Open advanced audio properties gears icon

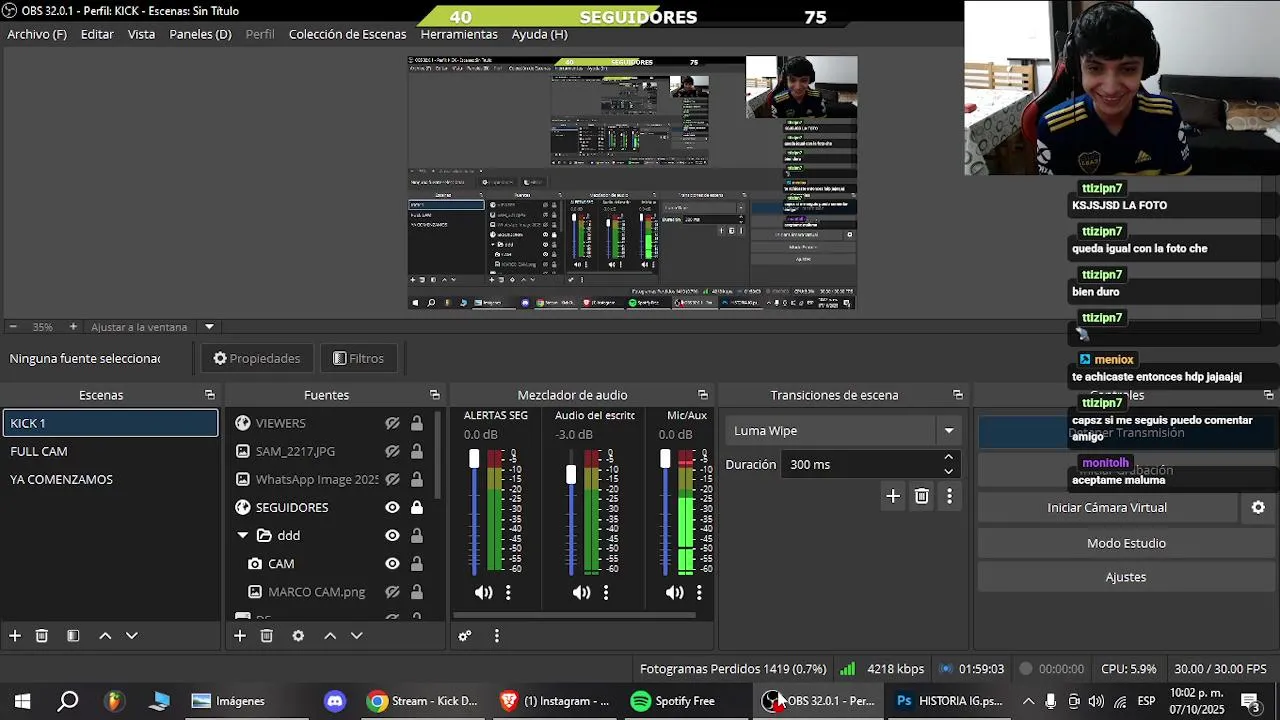tap(465, 636)
